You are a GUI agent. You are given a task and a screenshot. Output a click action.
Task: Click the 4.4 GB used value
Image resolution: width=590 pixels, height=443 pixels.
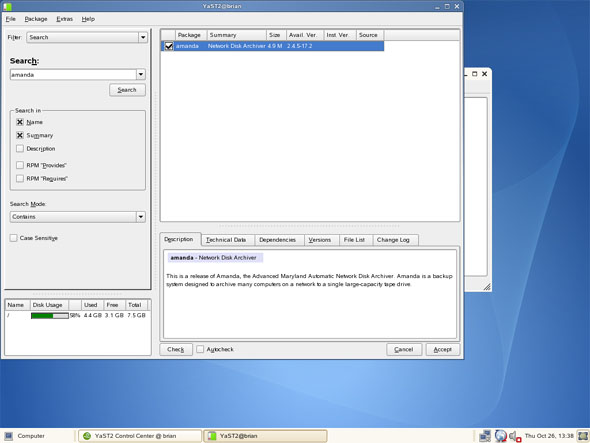pyautogui.click(x=93, y=315)
